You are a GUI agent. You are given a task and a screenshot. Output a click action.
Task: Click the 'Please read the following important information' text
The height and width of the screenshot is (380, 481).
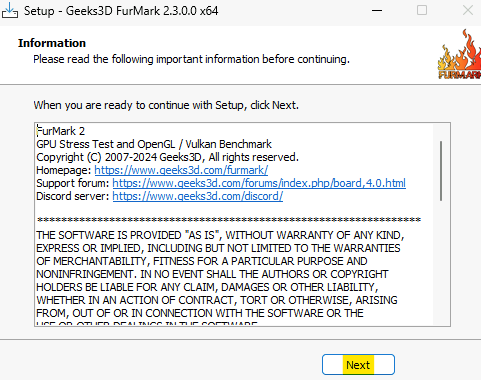click(191, 59)
